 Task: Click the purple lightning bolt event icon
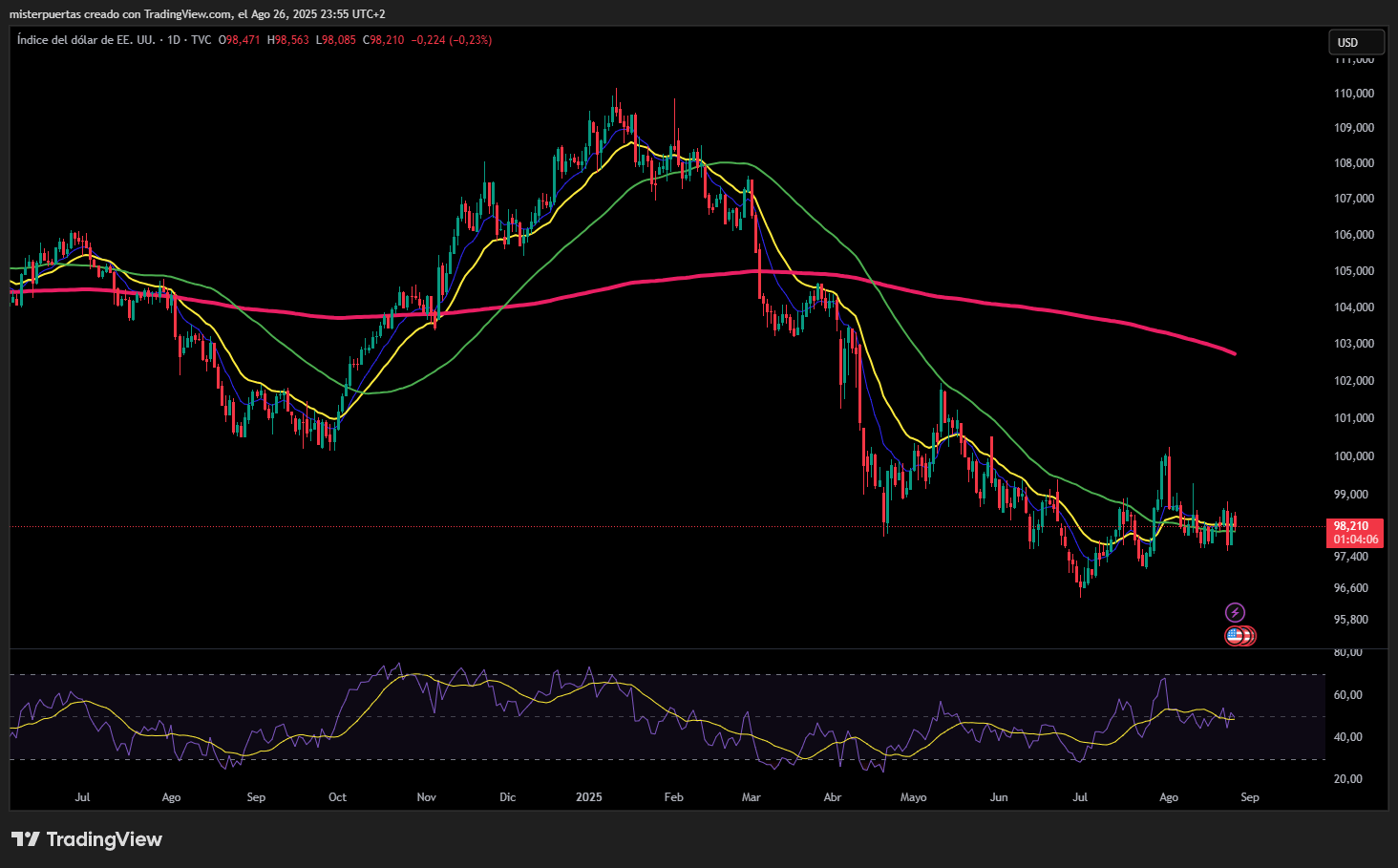1235,612
